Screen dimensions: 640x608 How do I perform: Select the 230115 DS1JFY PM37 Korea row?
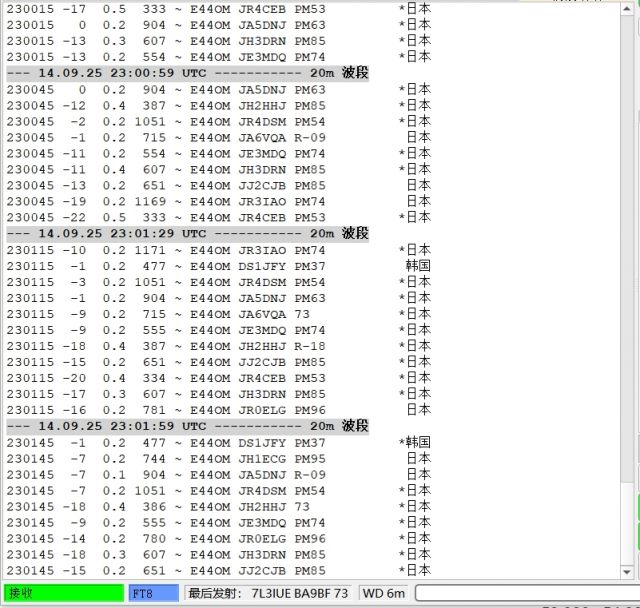click(x=218, y=266)
